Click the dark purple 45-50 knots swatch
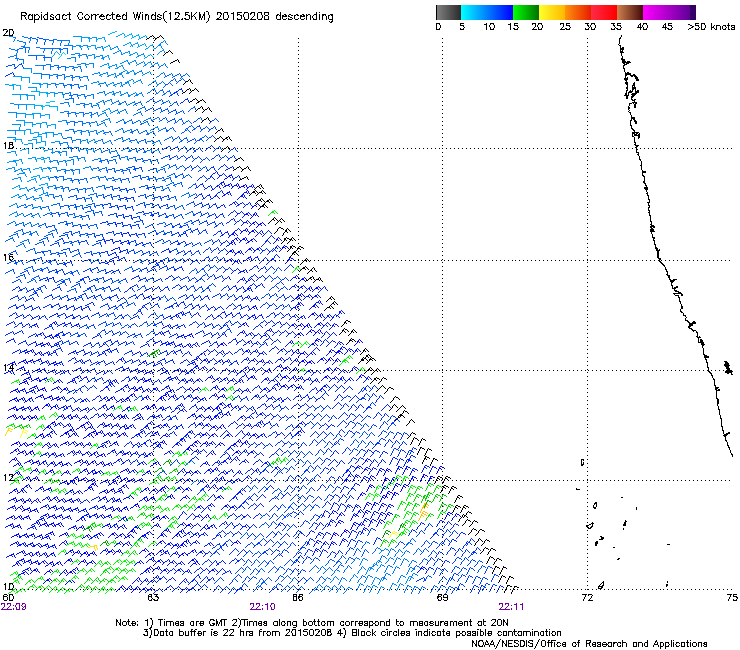Viewport: 740px width, 650px height. [682, 12]
